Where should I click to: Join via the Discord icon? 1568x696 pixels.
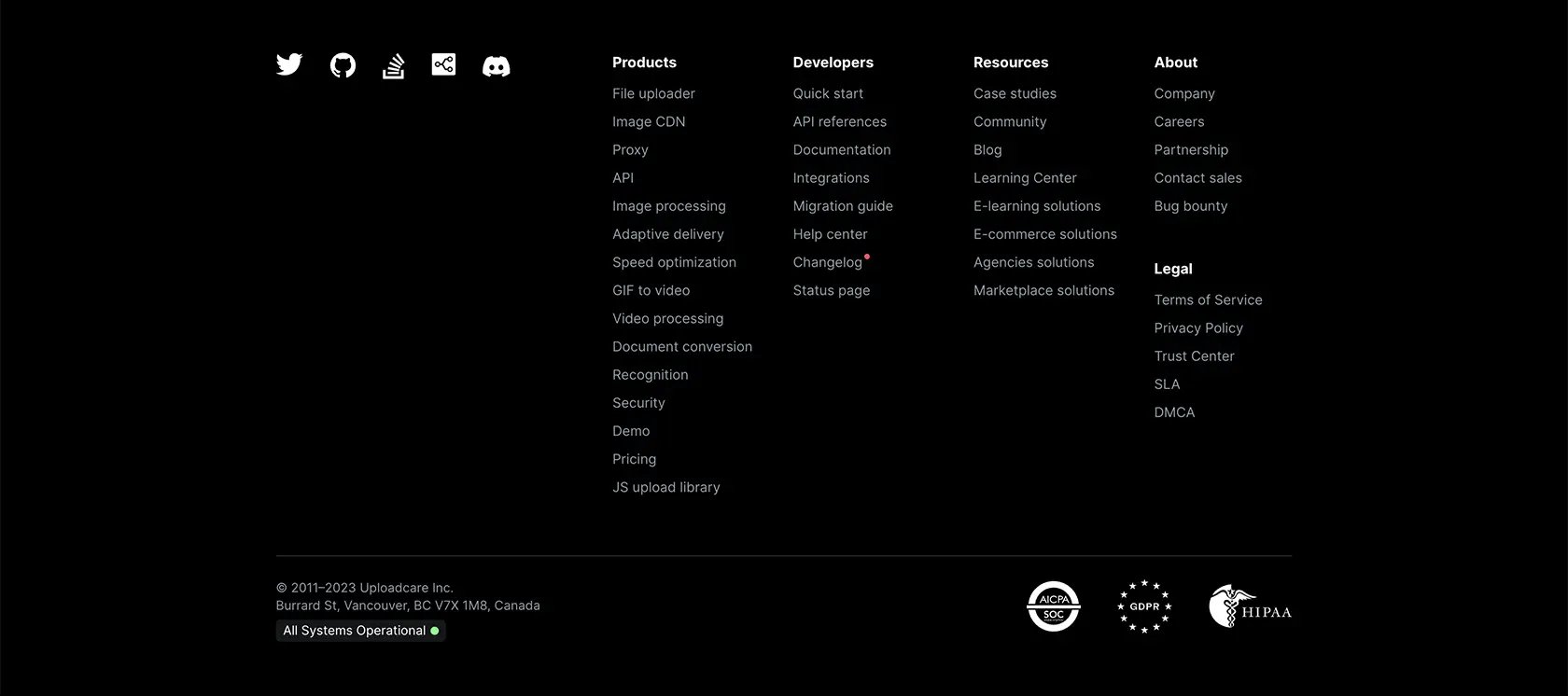click(x=497, y=66)
